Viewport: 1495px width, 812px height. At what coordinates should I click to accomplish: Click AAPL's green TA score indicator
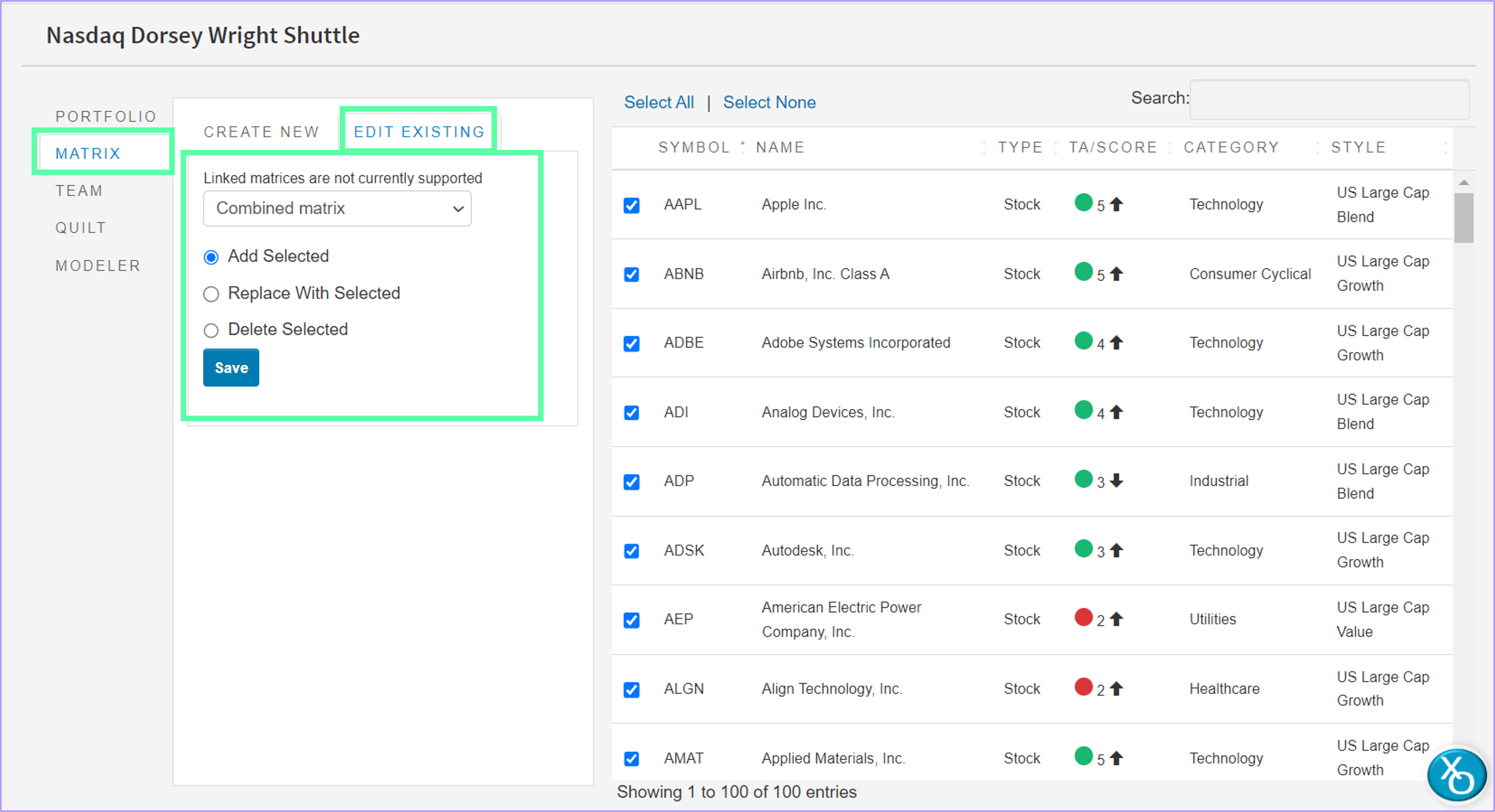1084,203
